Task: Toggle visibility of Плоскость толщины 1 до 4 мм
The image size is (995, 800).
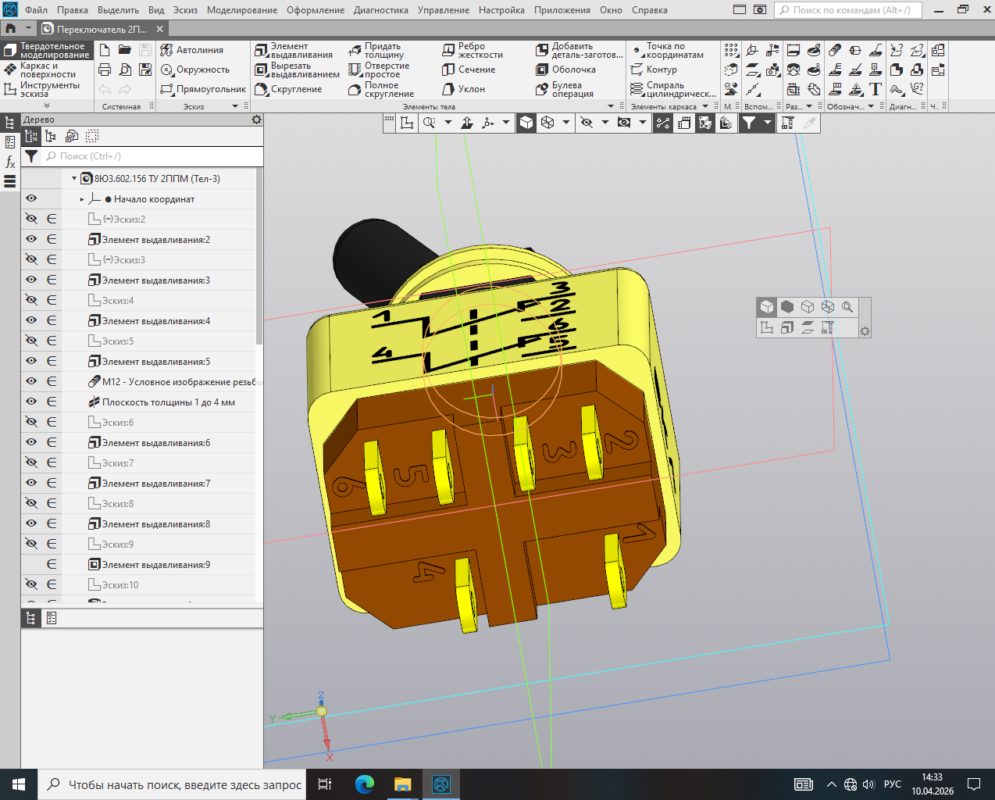Action: click(31, 402)
